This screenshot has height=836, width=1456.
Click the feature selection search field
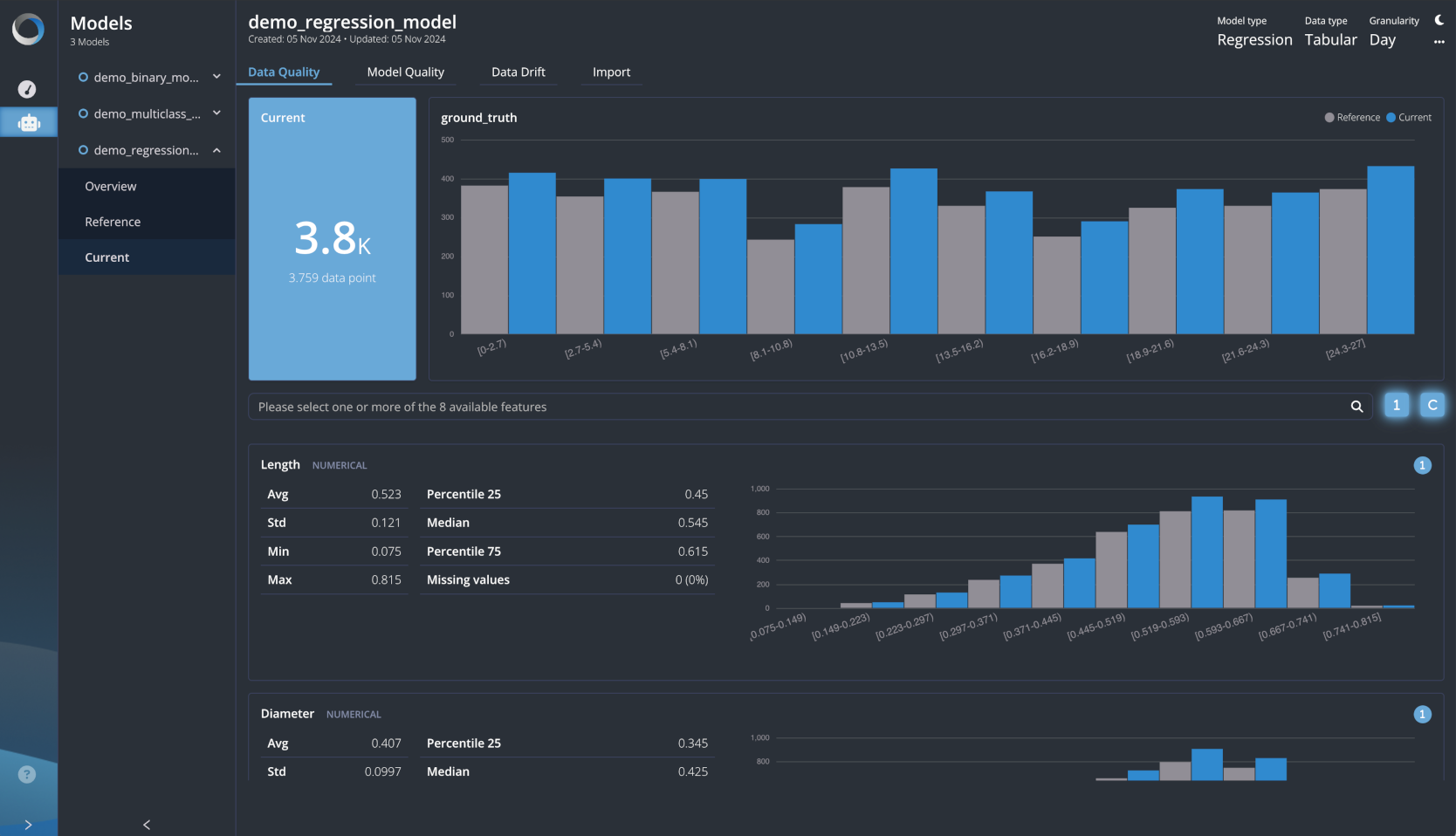[810, 407]
